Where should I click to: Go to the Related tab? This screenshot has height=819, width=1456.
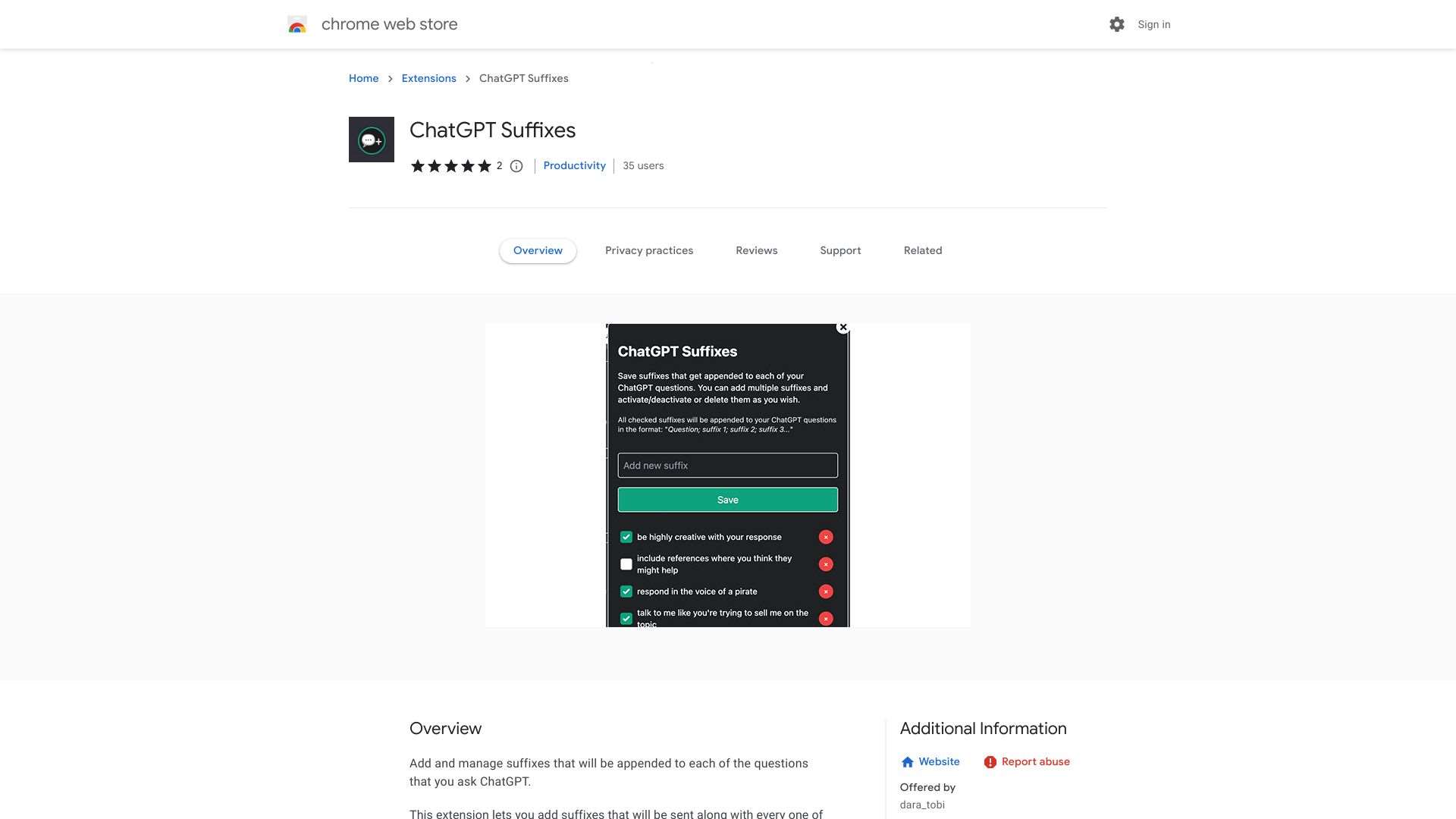point(923,250)
